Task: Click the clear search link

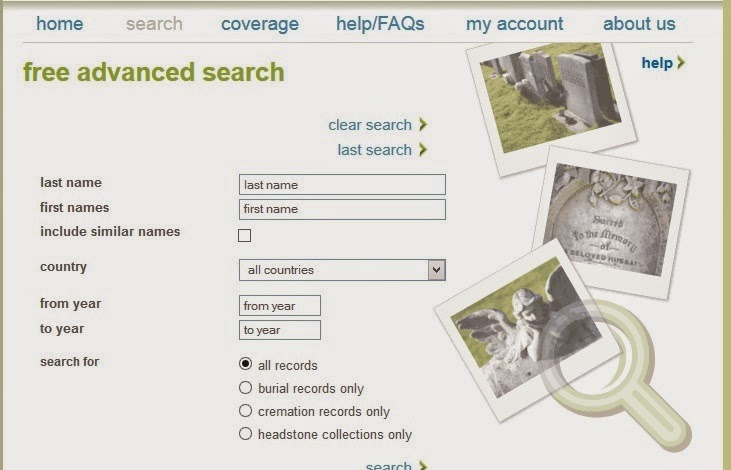Action: point(370,125)
